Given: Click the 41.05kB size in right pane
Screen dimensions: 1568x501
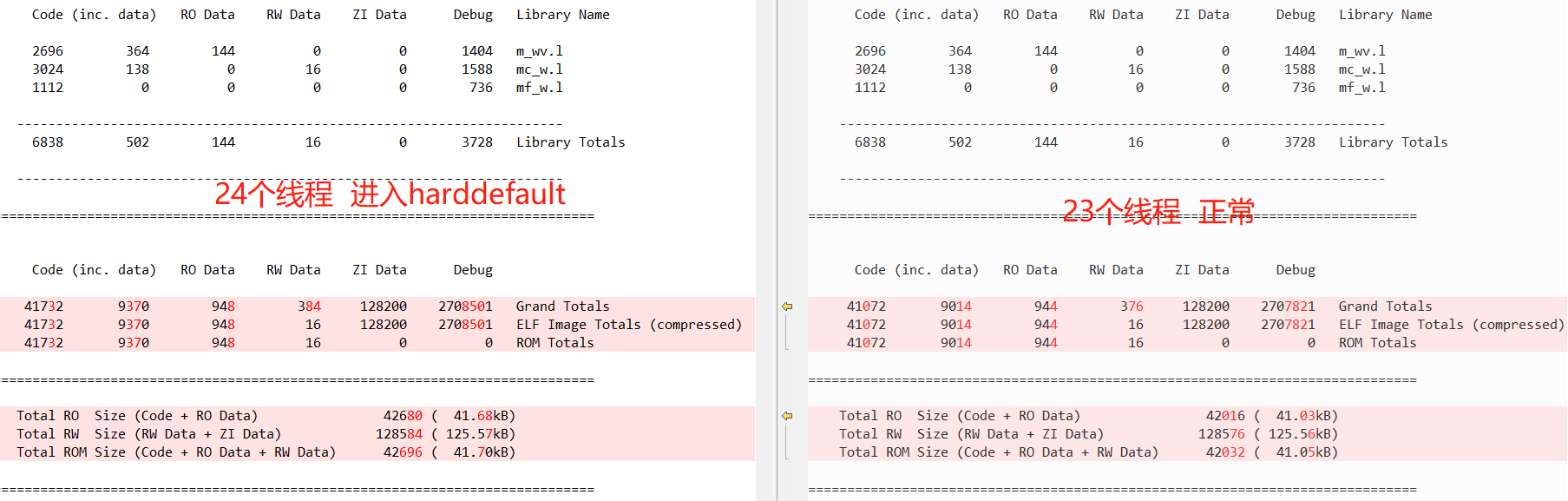Looking at the screenshot, I should (1303, 452).
